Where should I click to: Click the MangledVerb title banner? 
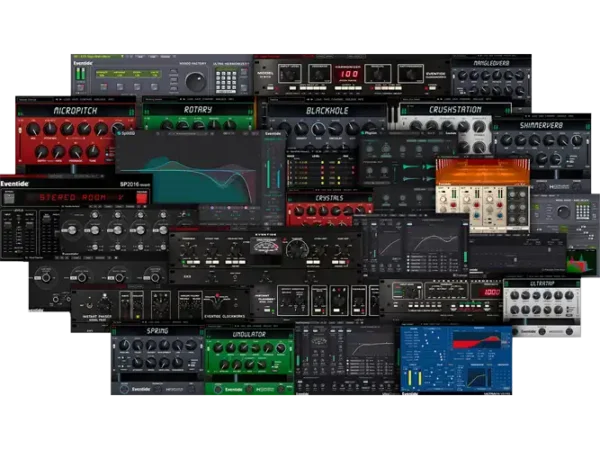point(491,63)
